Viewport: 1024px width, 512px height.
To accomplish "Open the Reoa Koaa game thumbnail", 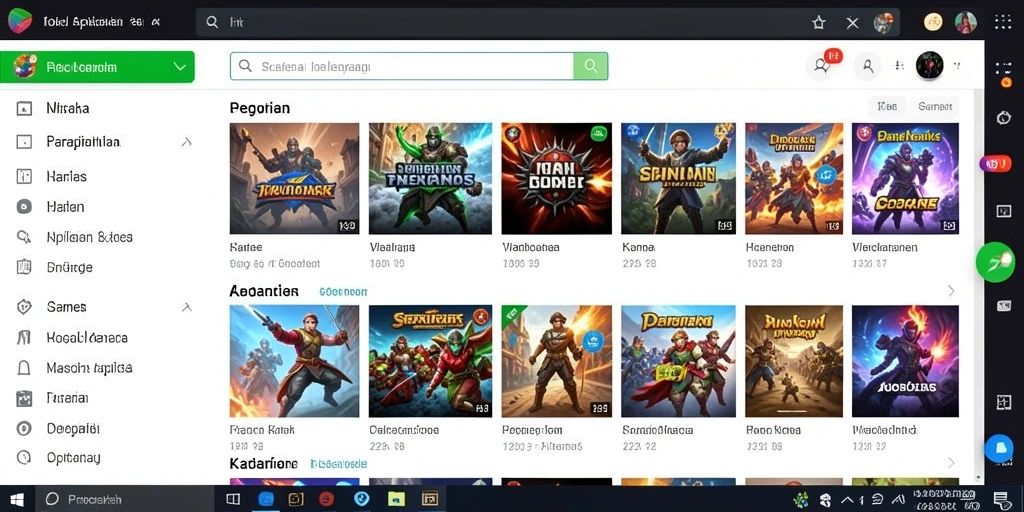I will 794,361.
